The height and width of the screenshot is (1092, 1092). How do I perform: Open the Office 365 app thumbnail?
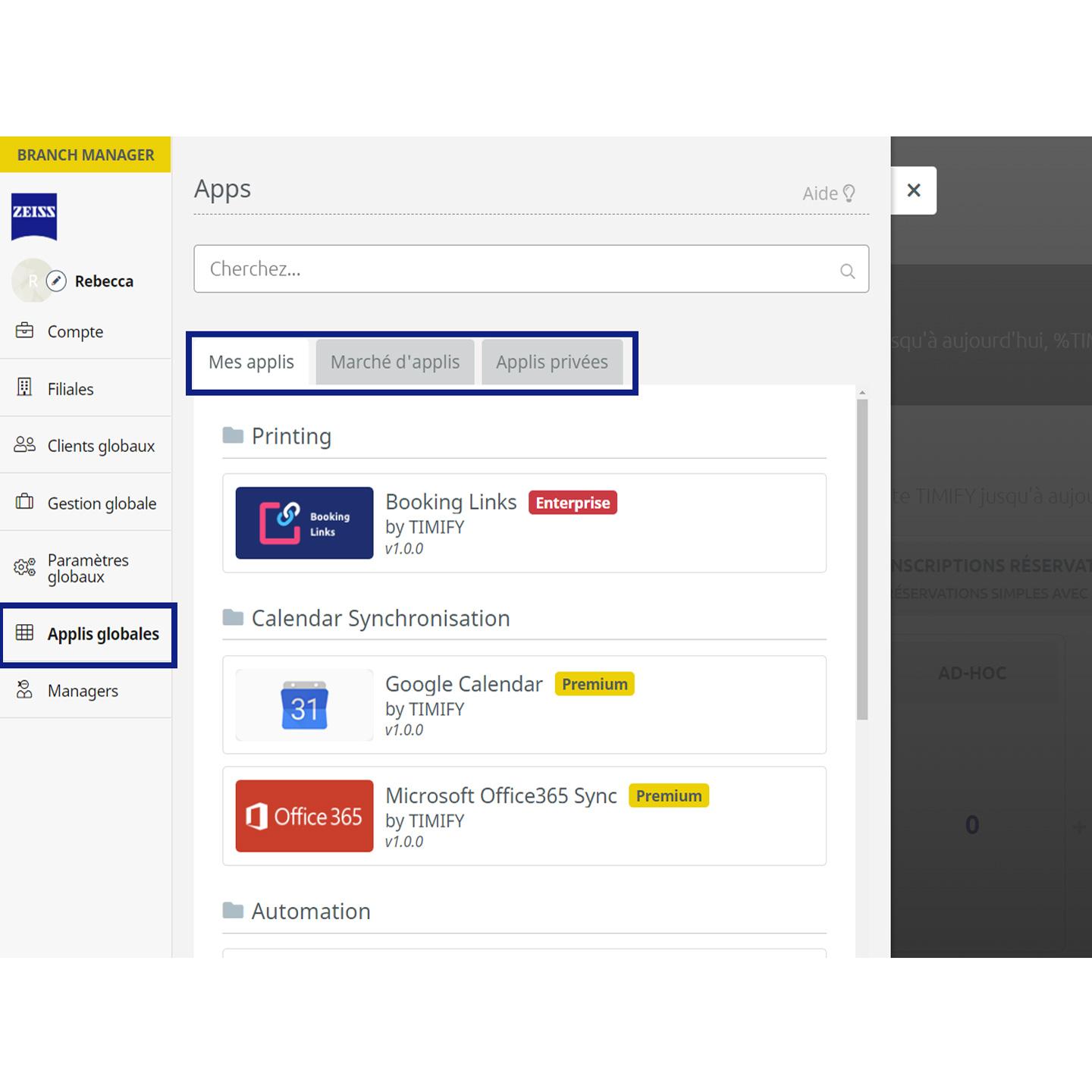(304, 816)
